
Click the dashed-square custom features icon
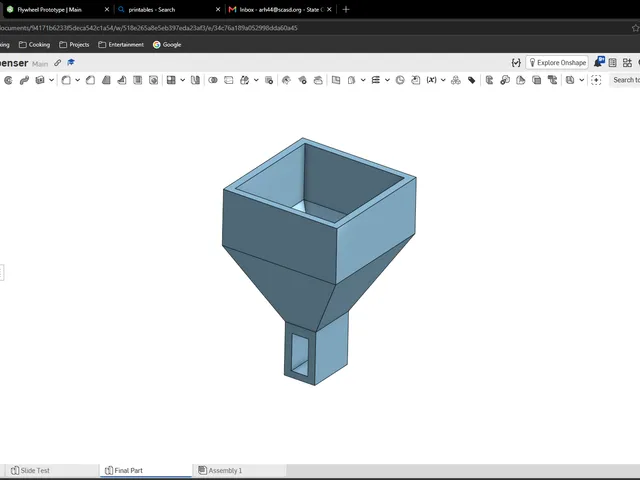pos(596,80)
